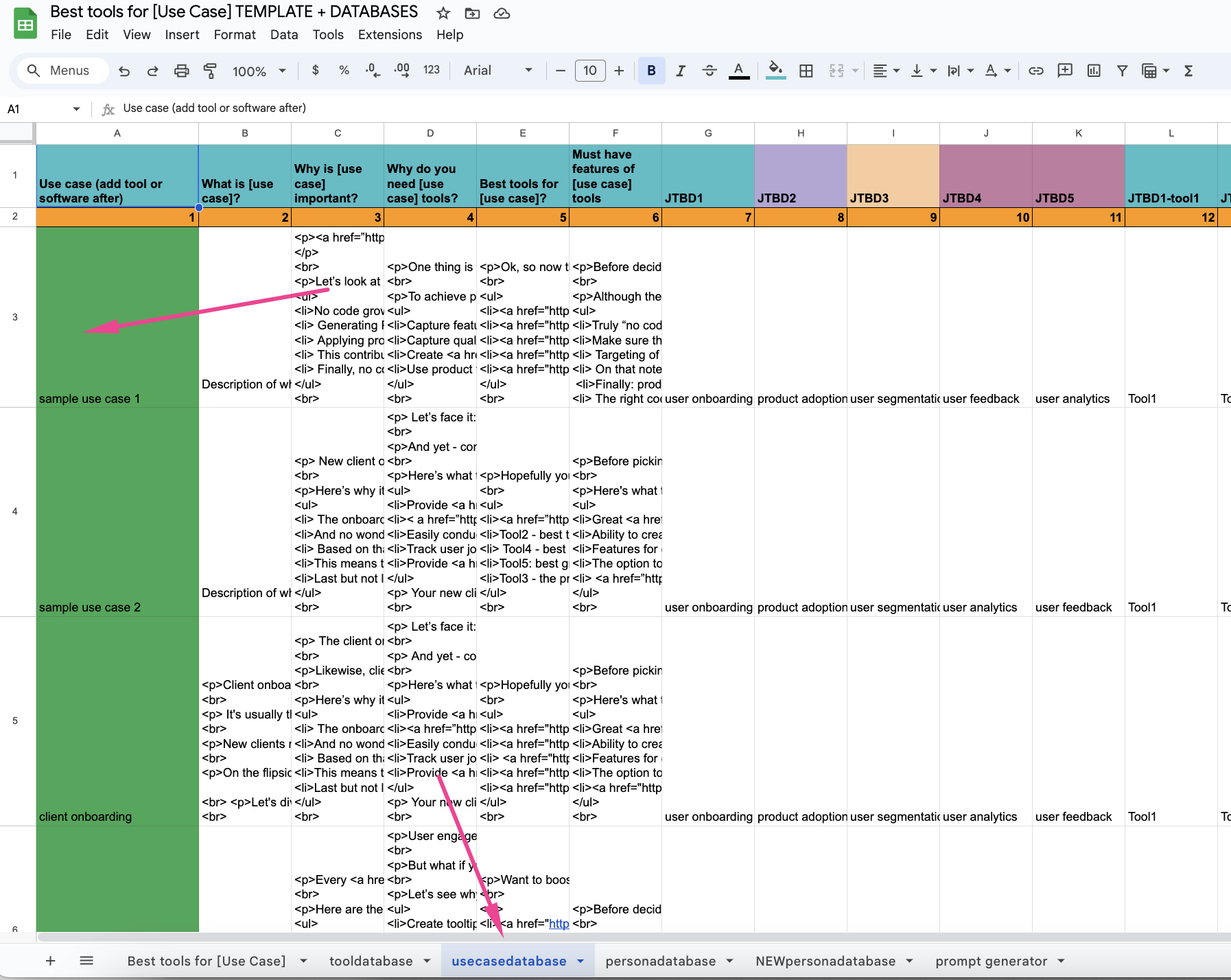Open the borders tool
Screen dimensions: 1231x980
pyautogui.click(x=806, y=71)
